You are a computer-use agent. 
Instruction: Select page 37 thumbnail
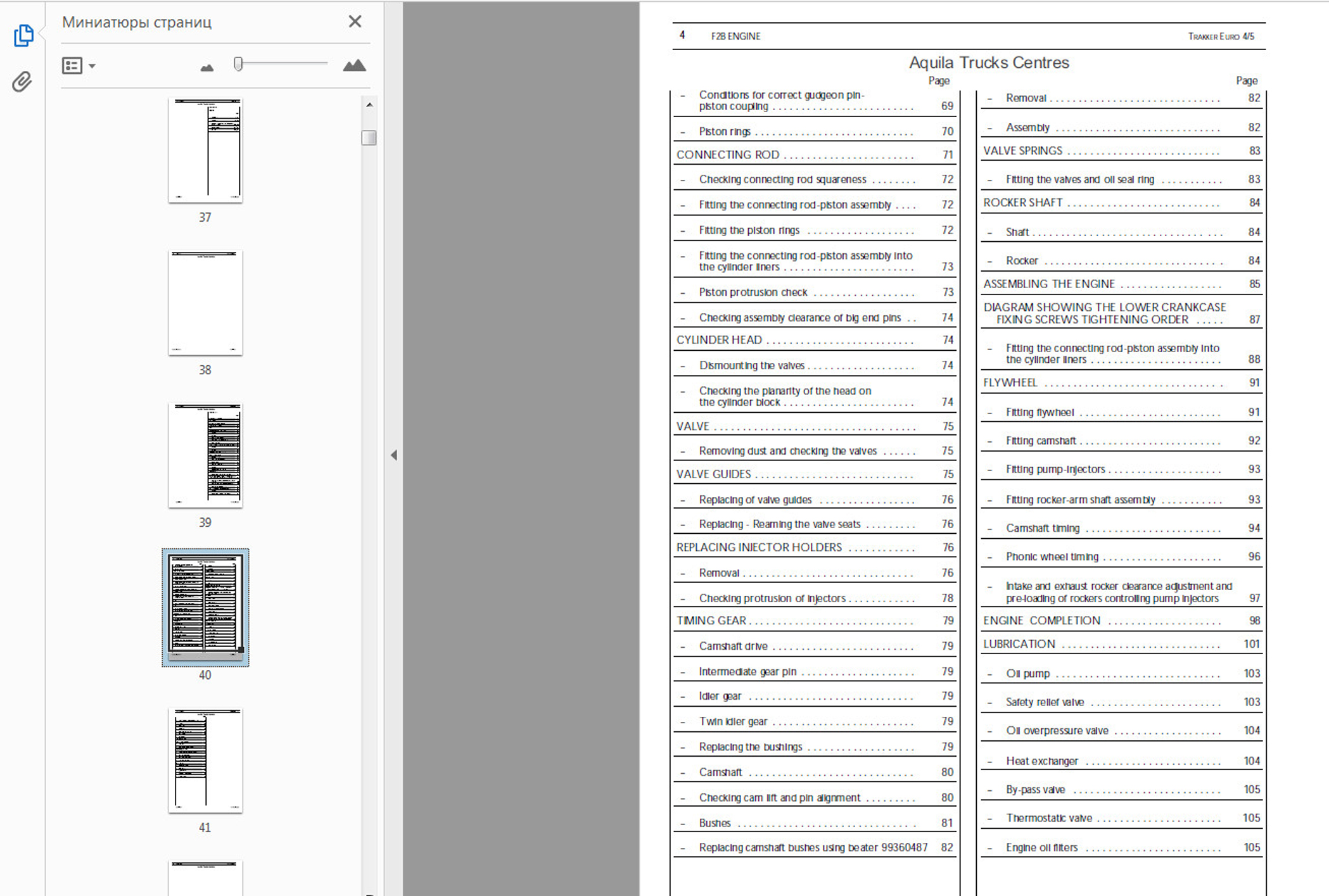click(x=205, y=151)
